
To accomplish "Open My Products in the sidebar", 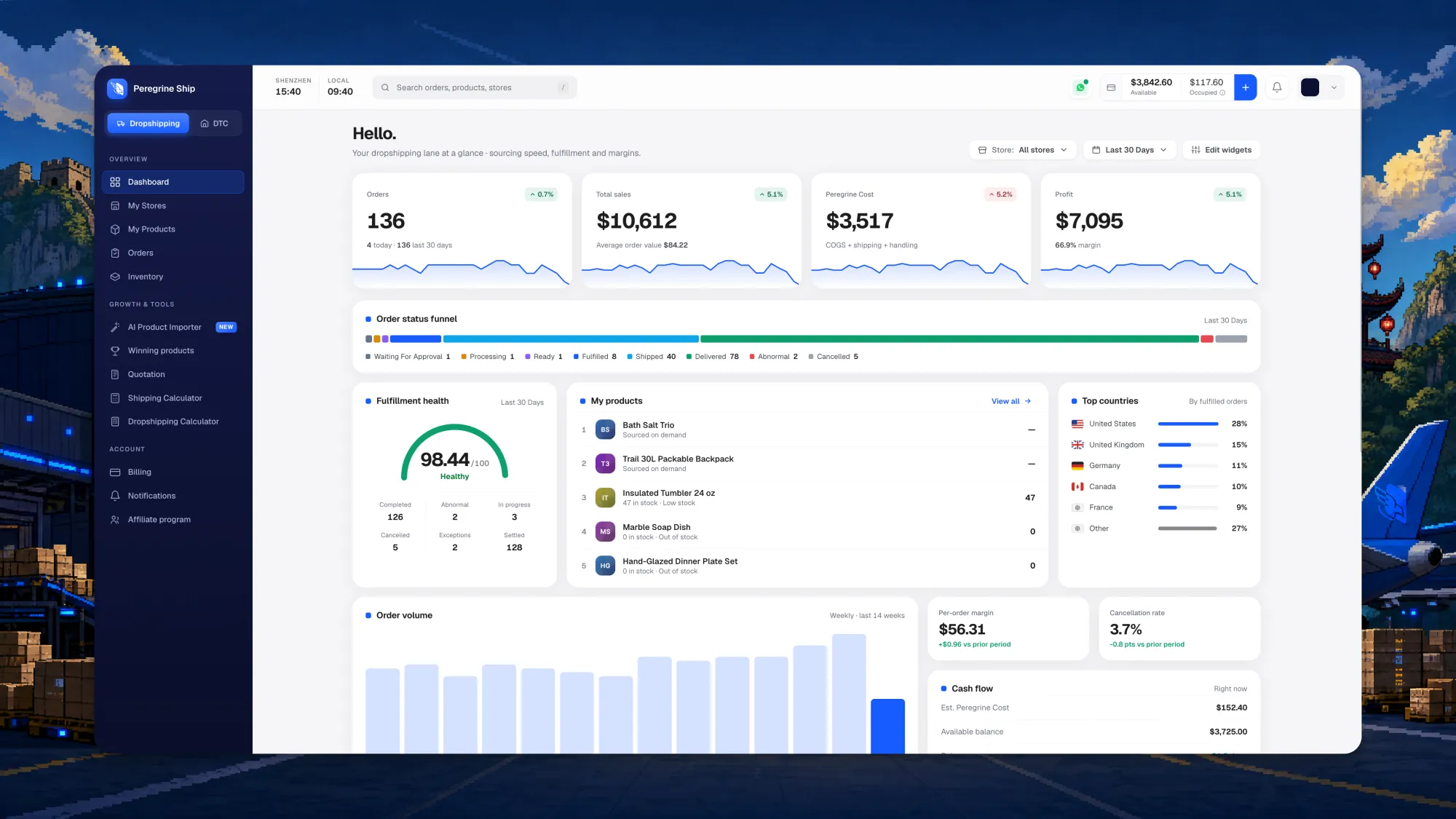I will pyautogui.click(x=173, y=229).
